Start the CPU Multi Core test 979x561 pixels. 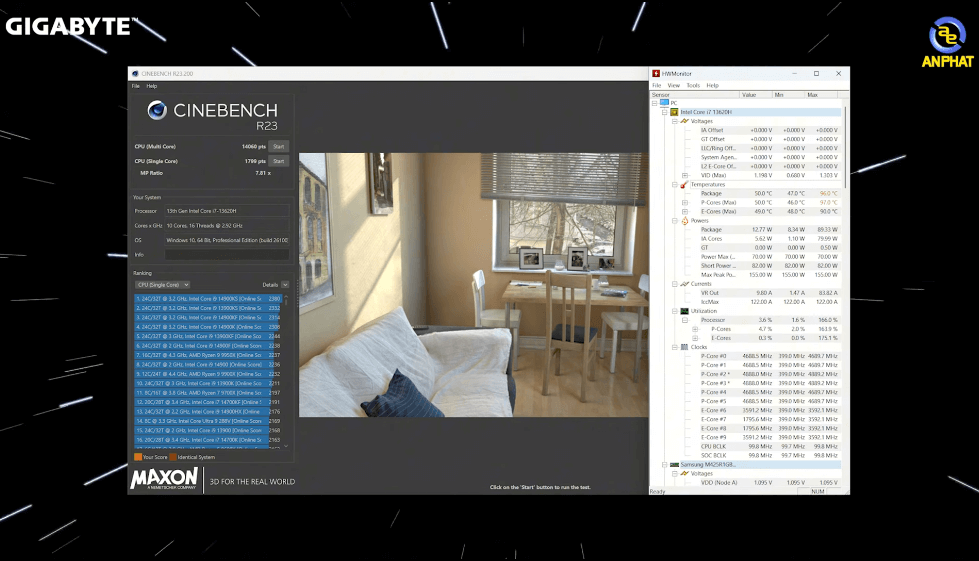tap(278, 147)
